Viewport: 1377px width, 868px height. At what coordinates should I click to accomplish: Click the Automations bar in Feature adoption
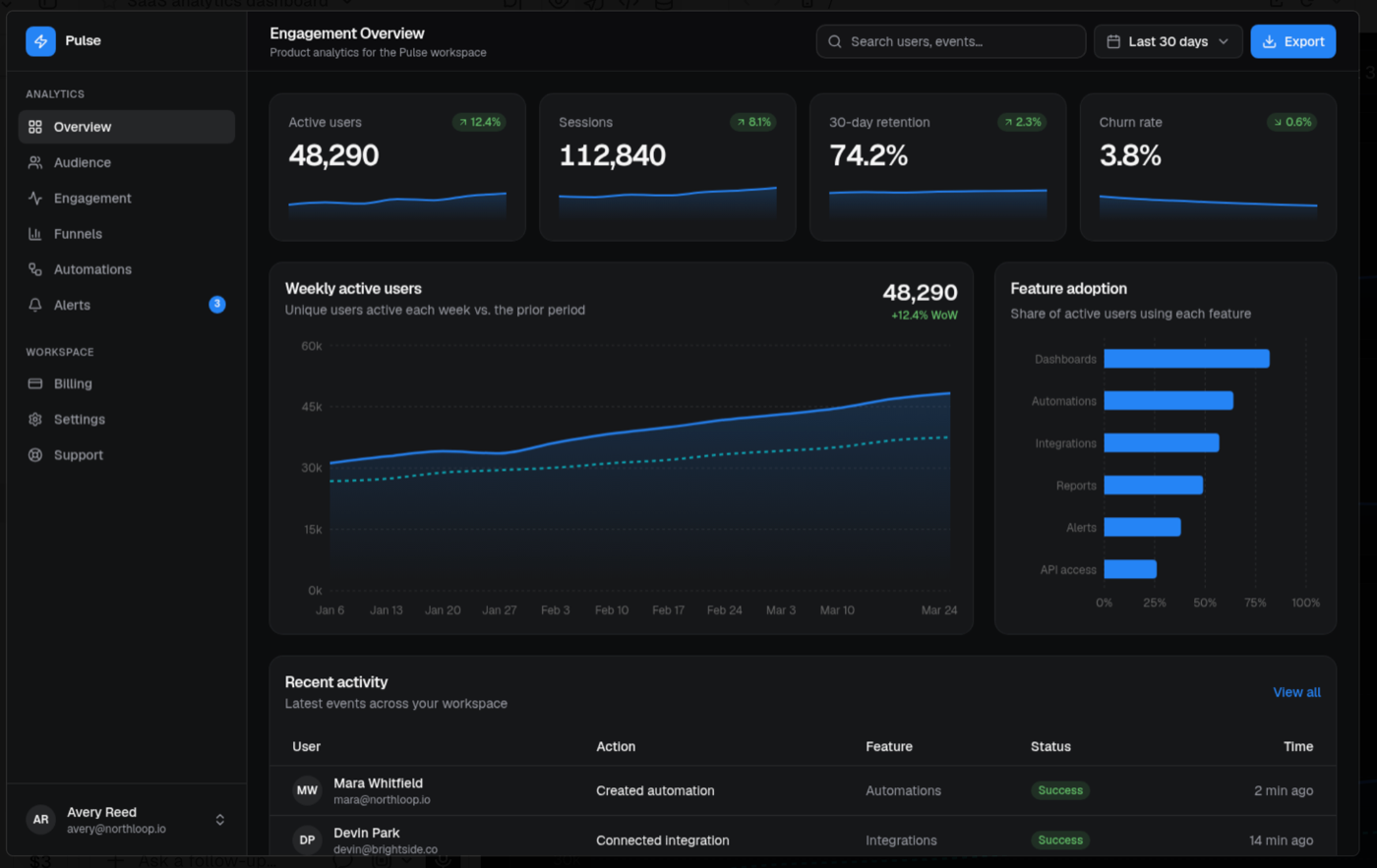pyautogui.click(x=1168, y=401)
